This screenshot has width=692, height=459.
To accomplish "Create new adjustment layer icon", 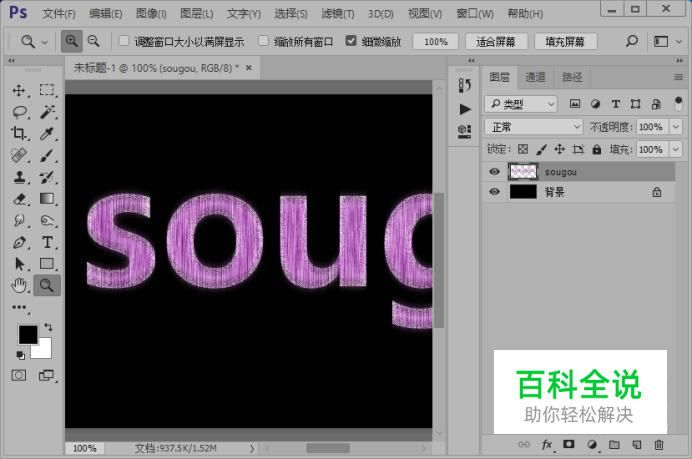I will 592,445.
